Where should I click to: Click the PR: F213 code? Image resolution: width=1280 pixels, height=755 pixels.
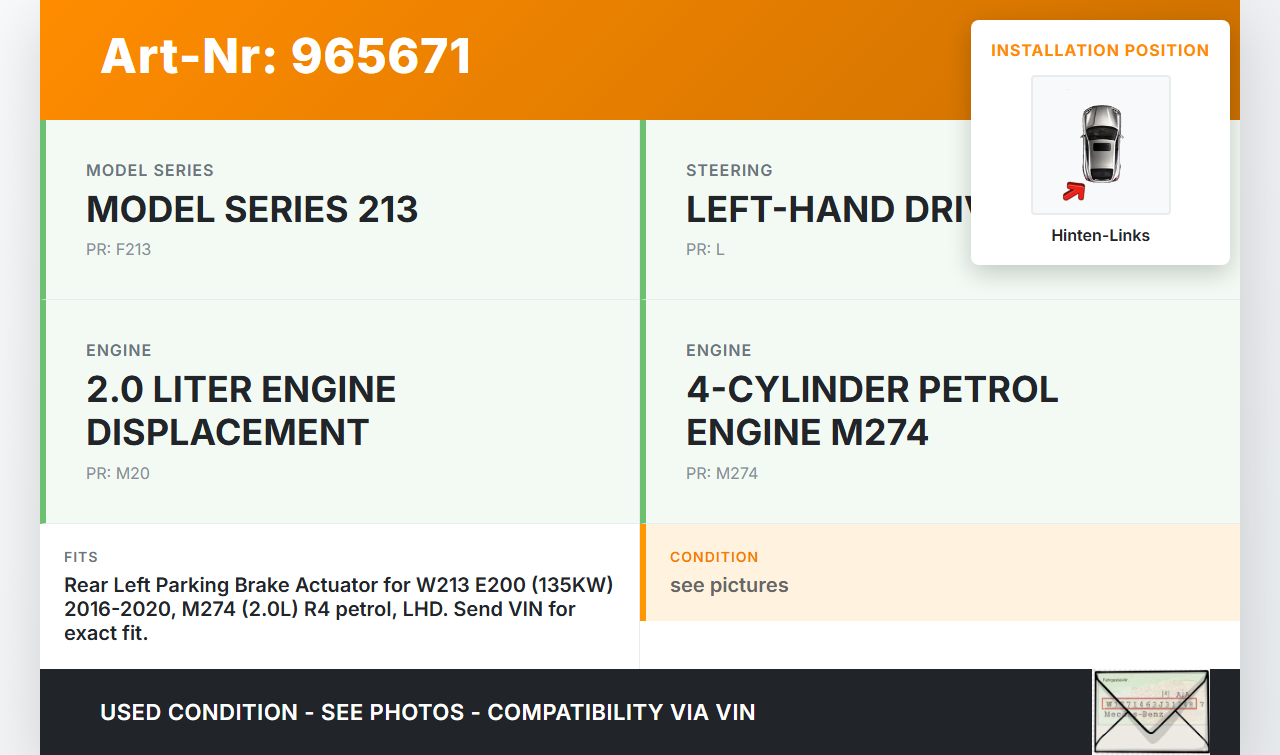[118, 249]
